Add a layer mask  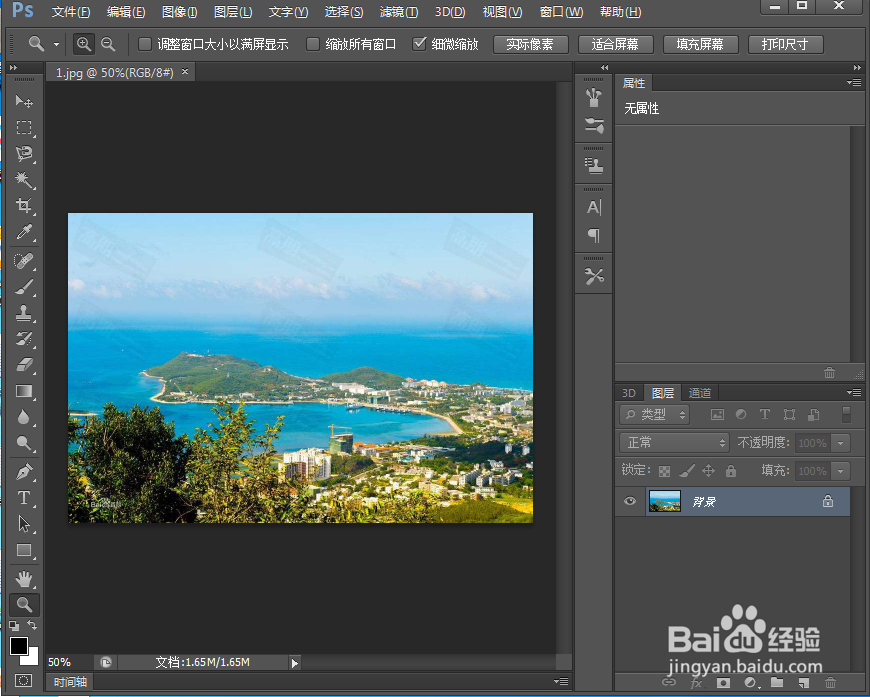723,683
